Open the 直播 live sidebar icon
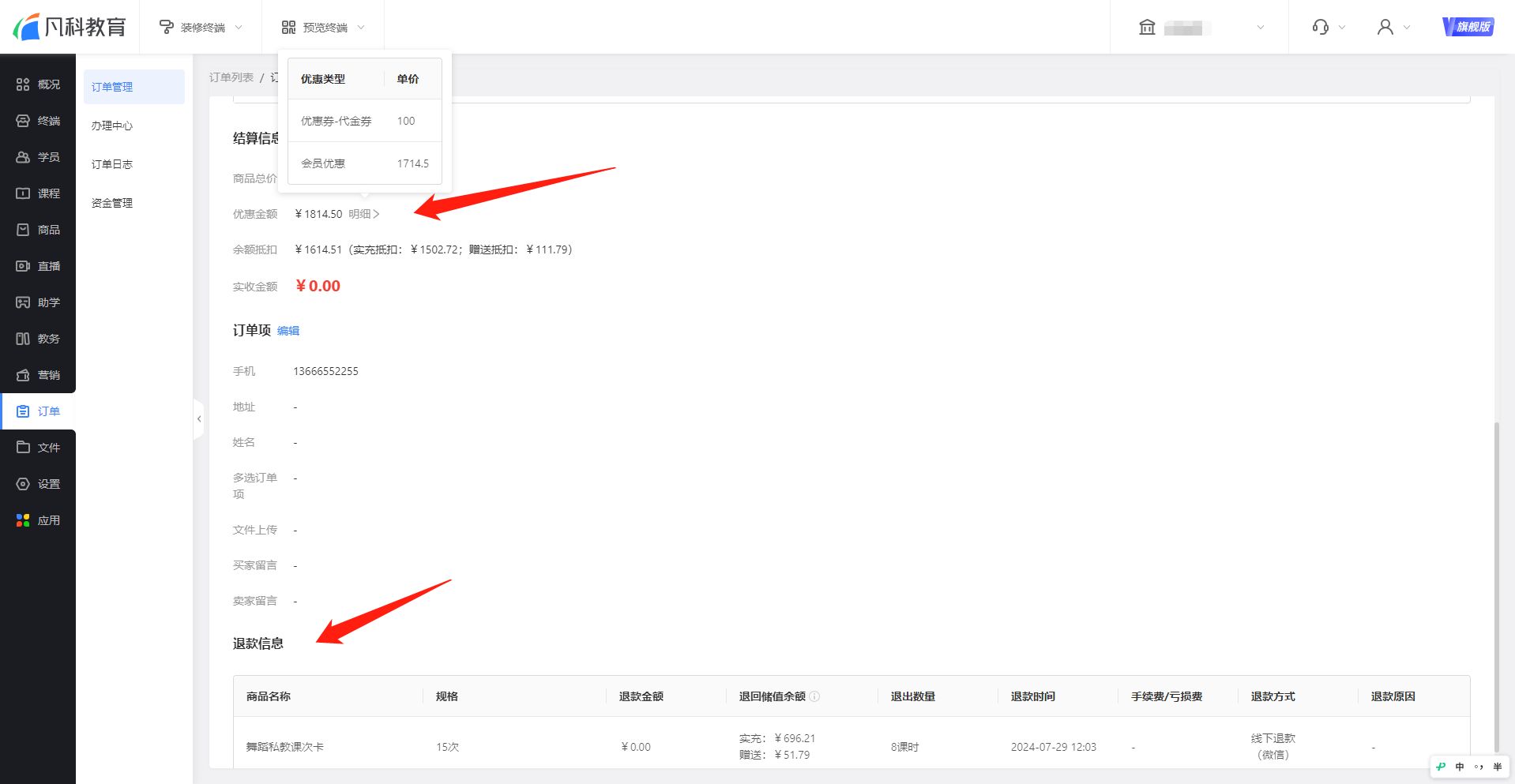Viewport: 1515px width, 784px height. [x=23, y=266]
